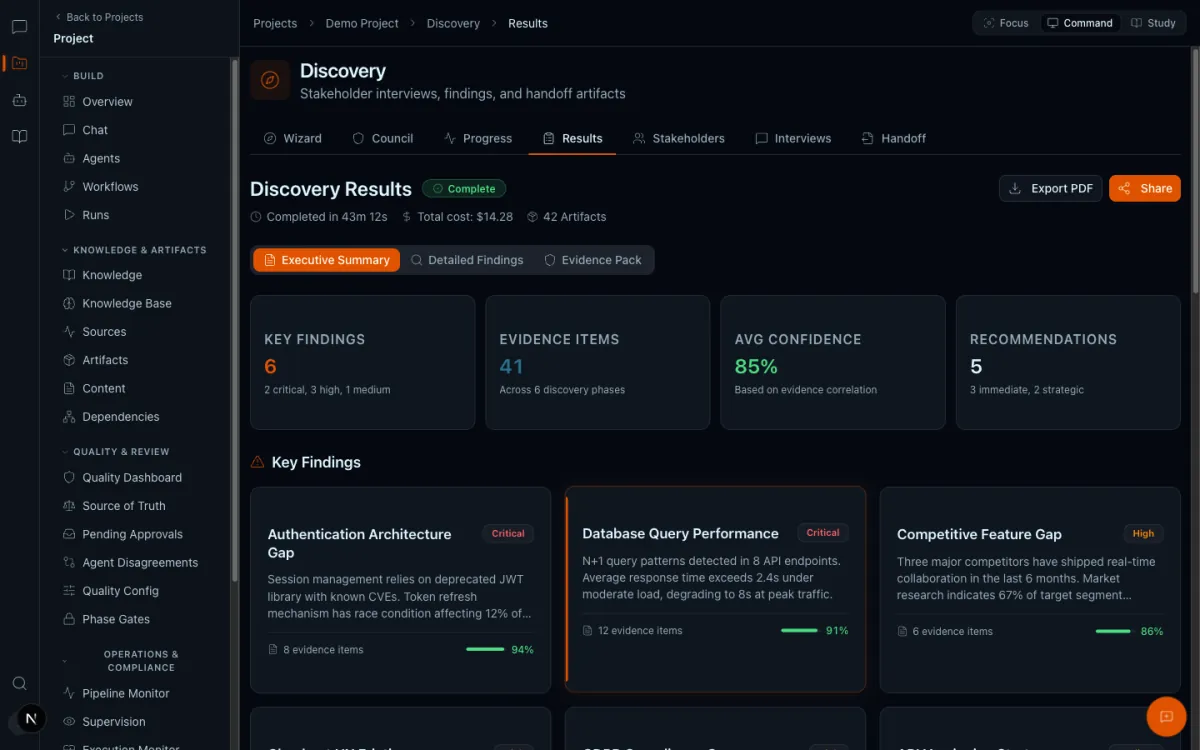
Task: Open the Stakeholders tab
Action: coord(678,138)
